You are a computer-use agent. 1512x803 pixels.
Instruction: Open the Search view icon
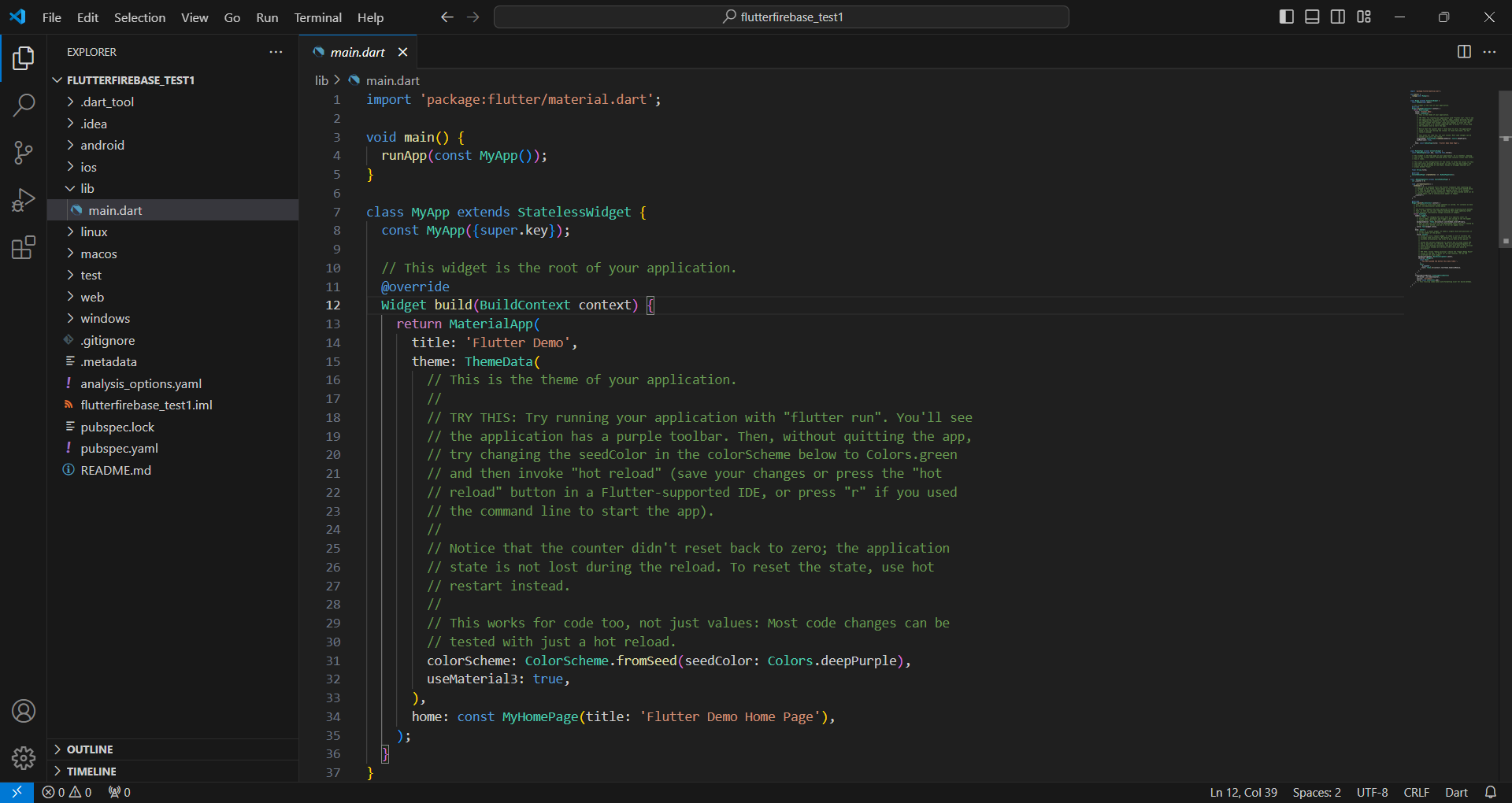(x=24, y=105)
